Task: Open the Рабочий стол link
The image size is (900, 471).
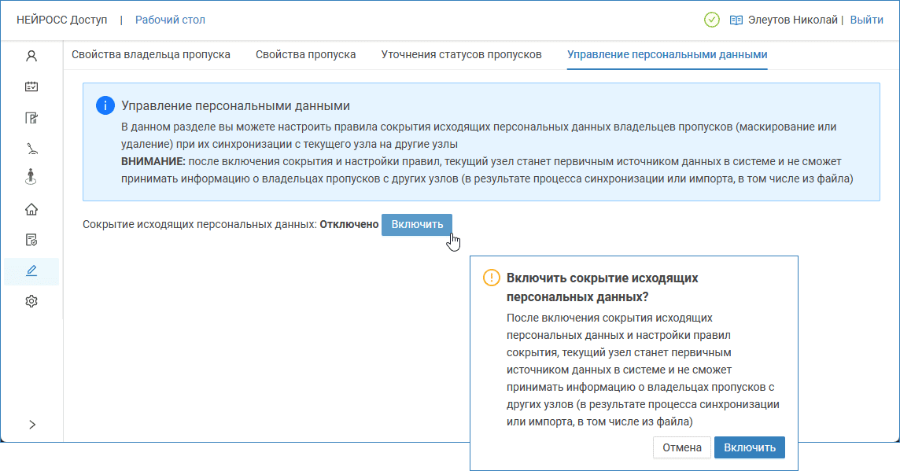Action: click(x=170, y=20)
